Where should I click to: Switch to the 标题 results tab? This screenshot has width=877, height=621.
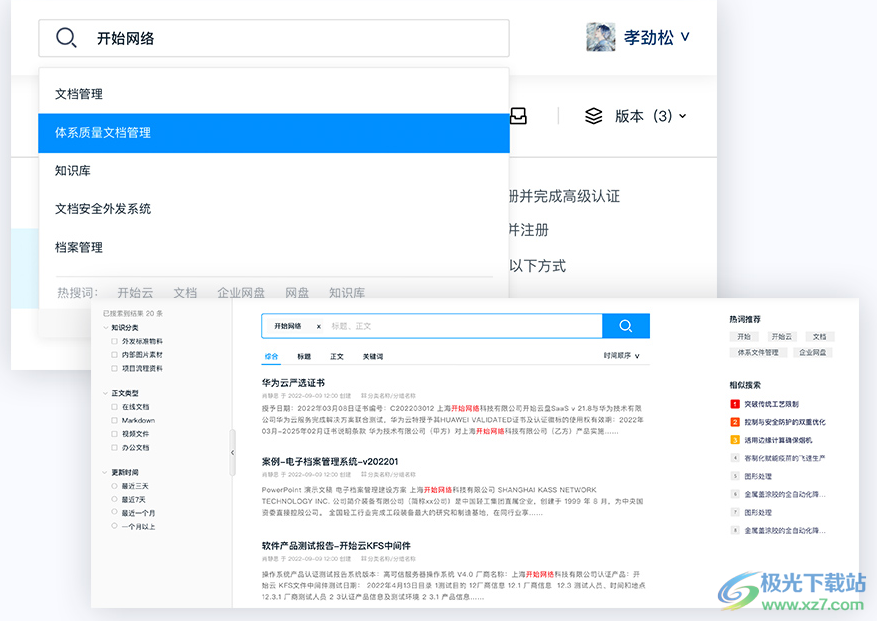pyautogui.click(x=304, y=356)
